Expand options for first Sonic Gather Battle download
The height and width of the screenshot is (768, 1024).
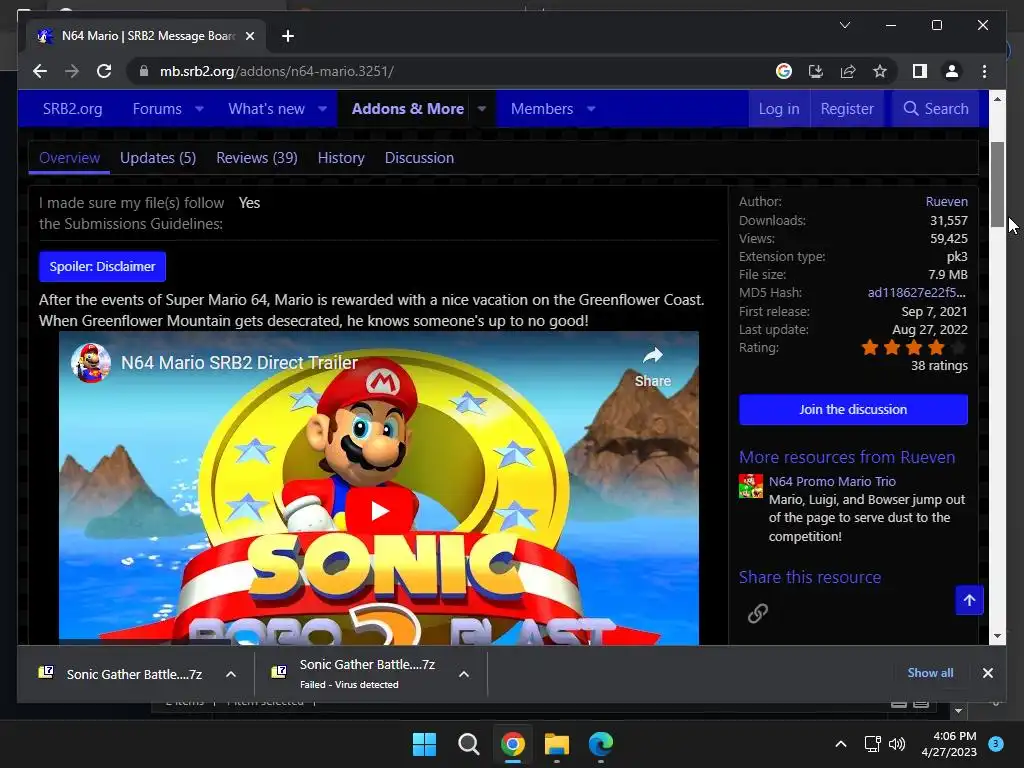pos(231,674)
